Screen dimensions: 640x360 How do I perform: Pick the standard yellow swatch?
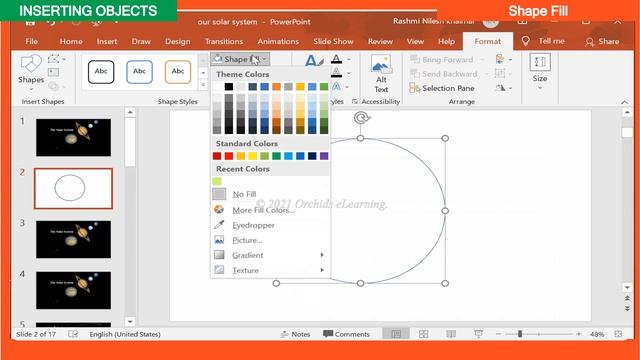[253, 156]
